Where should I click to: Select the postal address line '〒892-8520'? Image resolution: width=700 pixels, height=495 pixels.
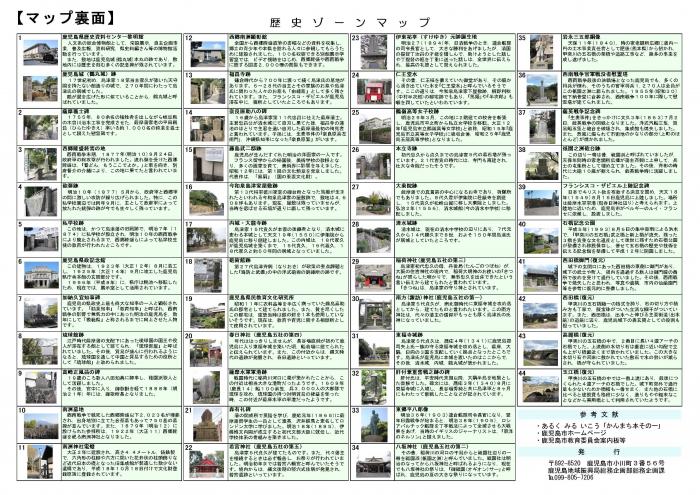pyautogui.click(x=607, y=463)
